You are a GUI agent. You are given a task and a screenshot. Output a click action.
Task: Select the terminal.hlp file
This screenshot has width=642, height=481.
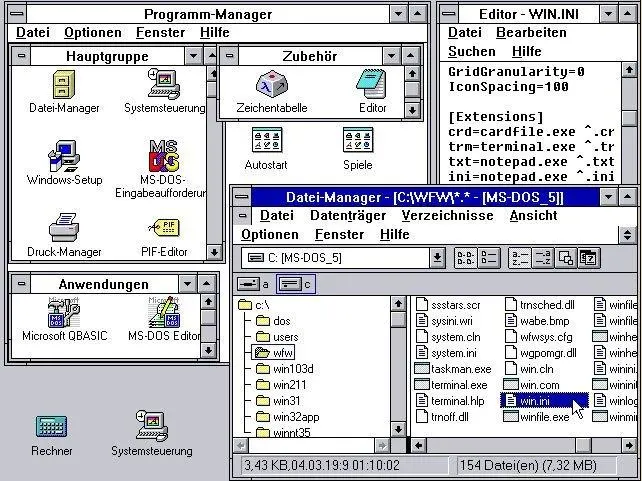click(x=450, y=401)
